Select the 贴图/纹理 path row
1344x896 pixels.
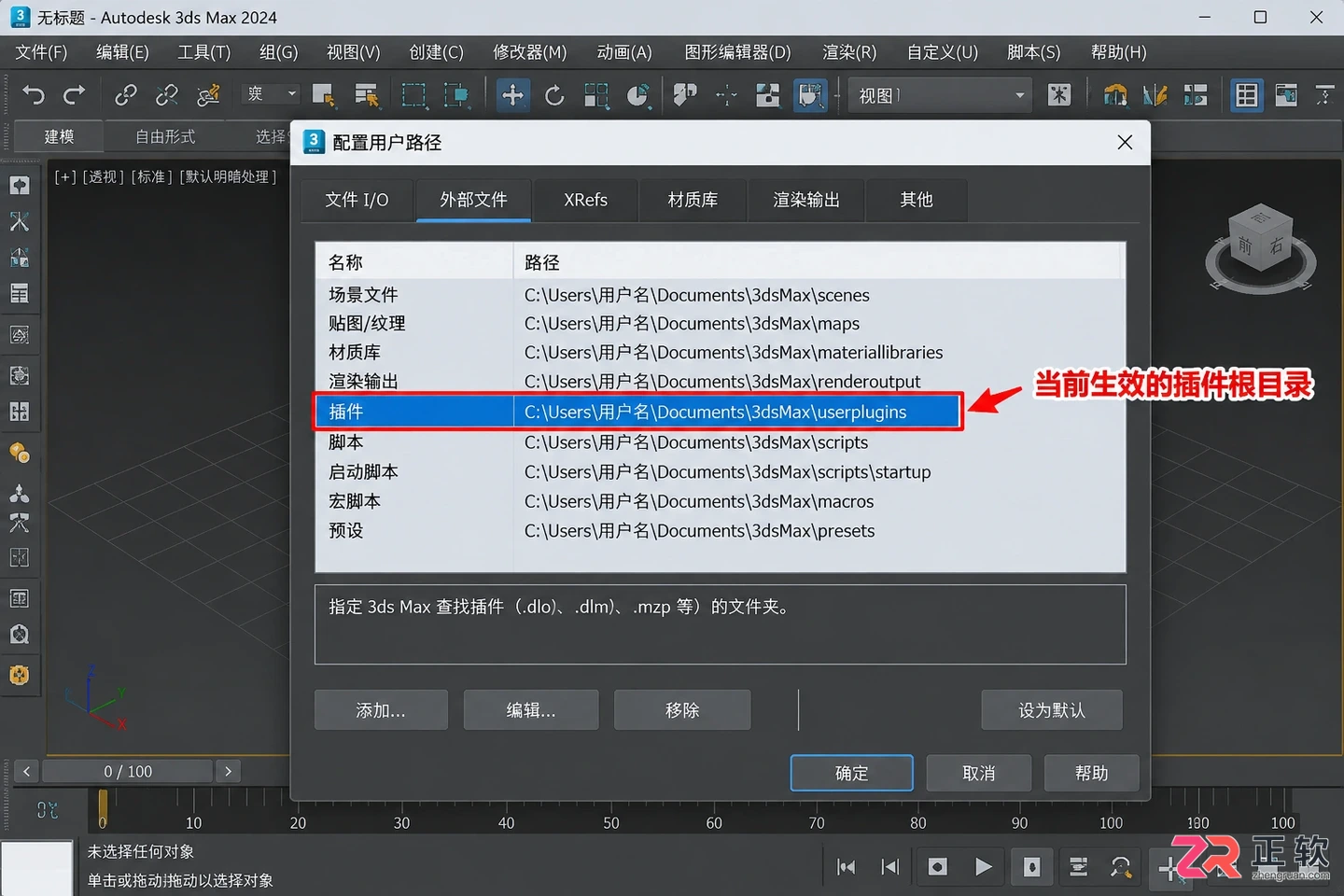[721, 324]
